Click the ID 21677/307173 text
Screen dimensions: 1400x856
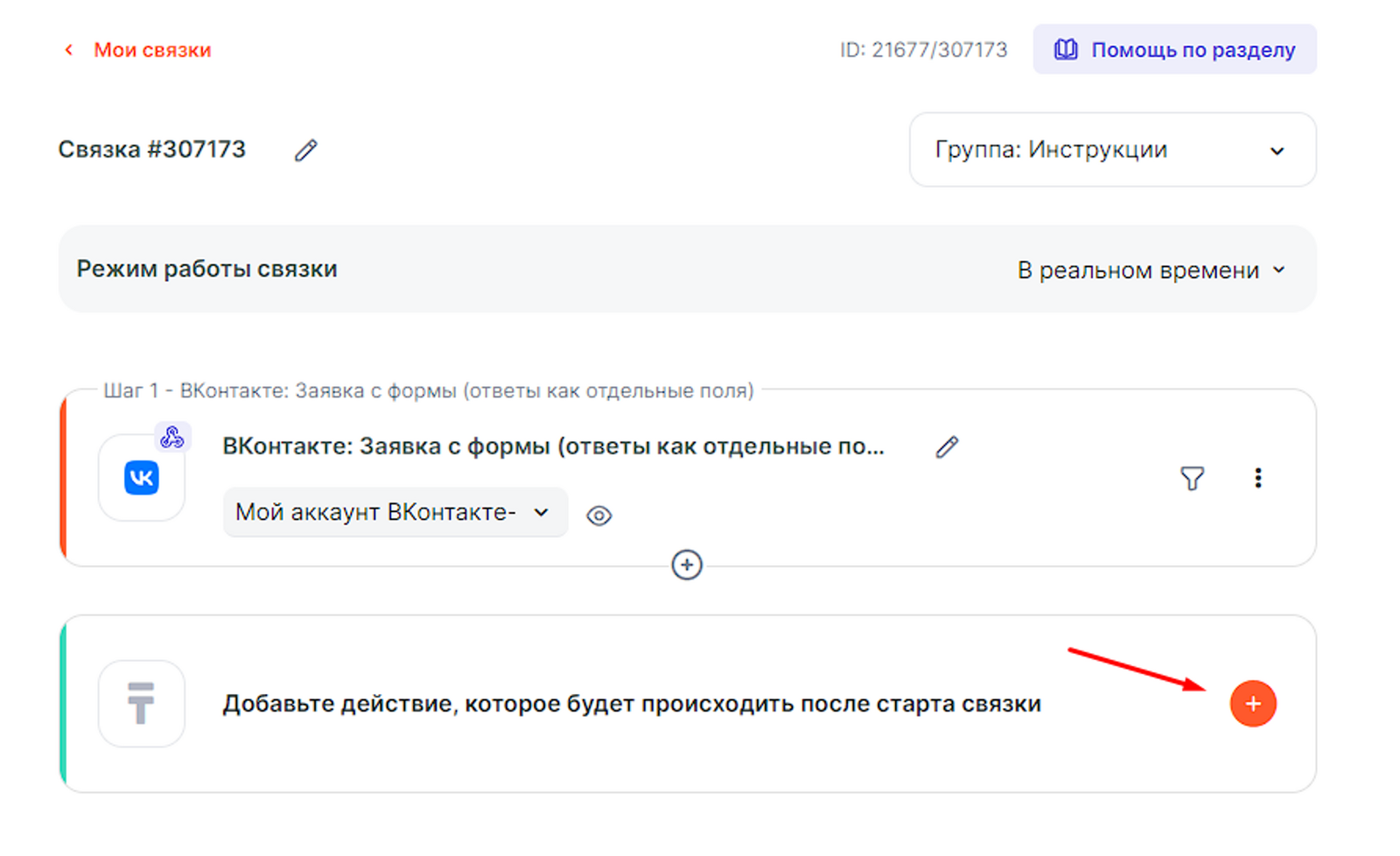pos(923,50)
